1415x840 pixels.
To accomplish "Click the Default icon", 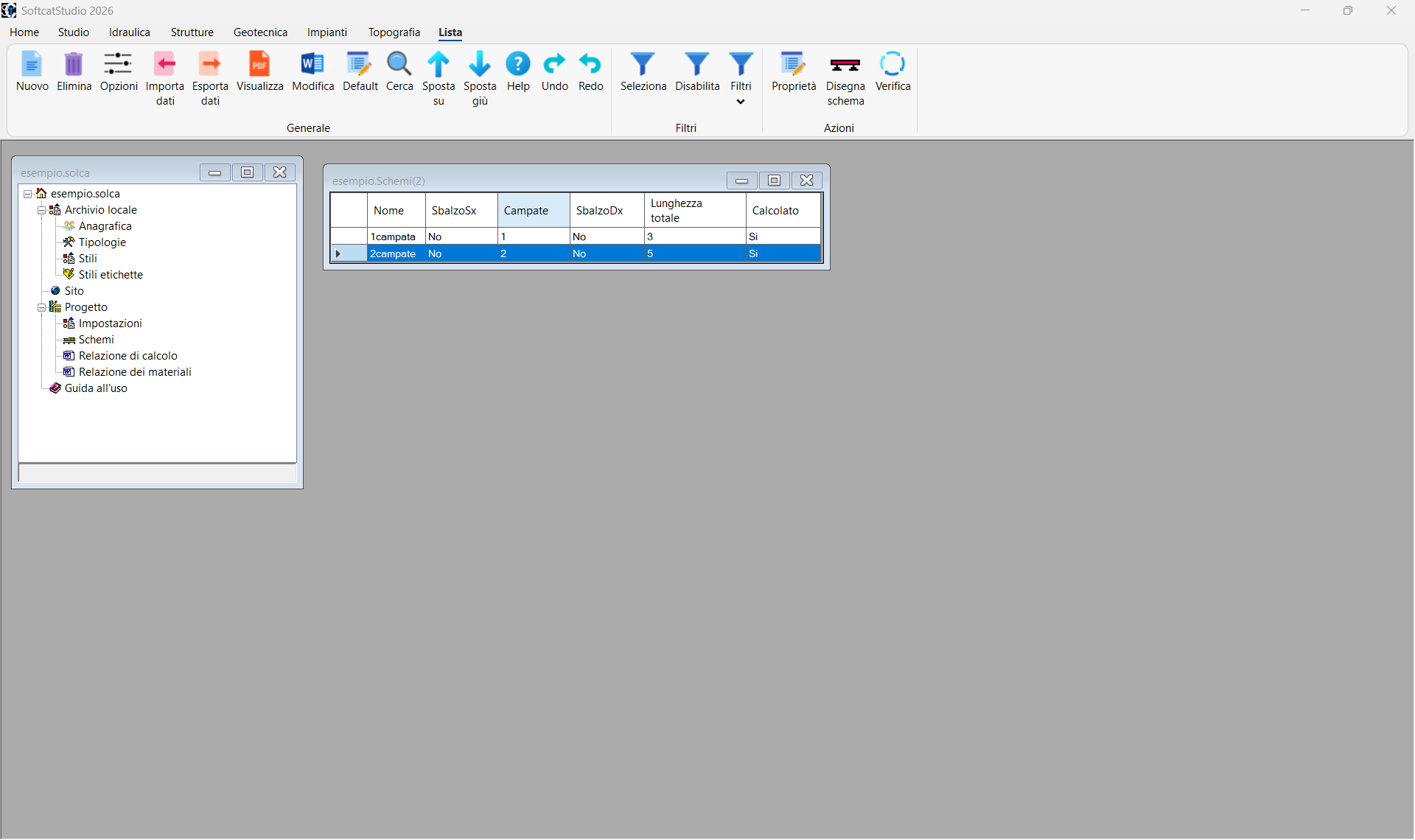I will (360, 64).
